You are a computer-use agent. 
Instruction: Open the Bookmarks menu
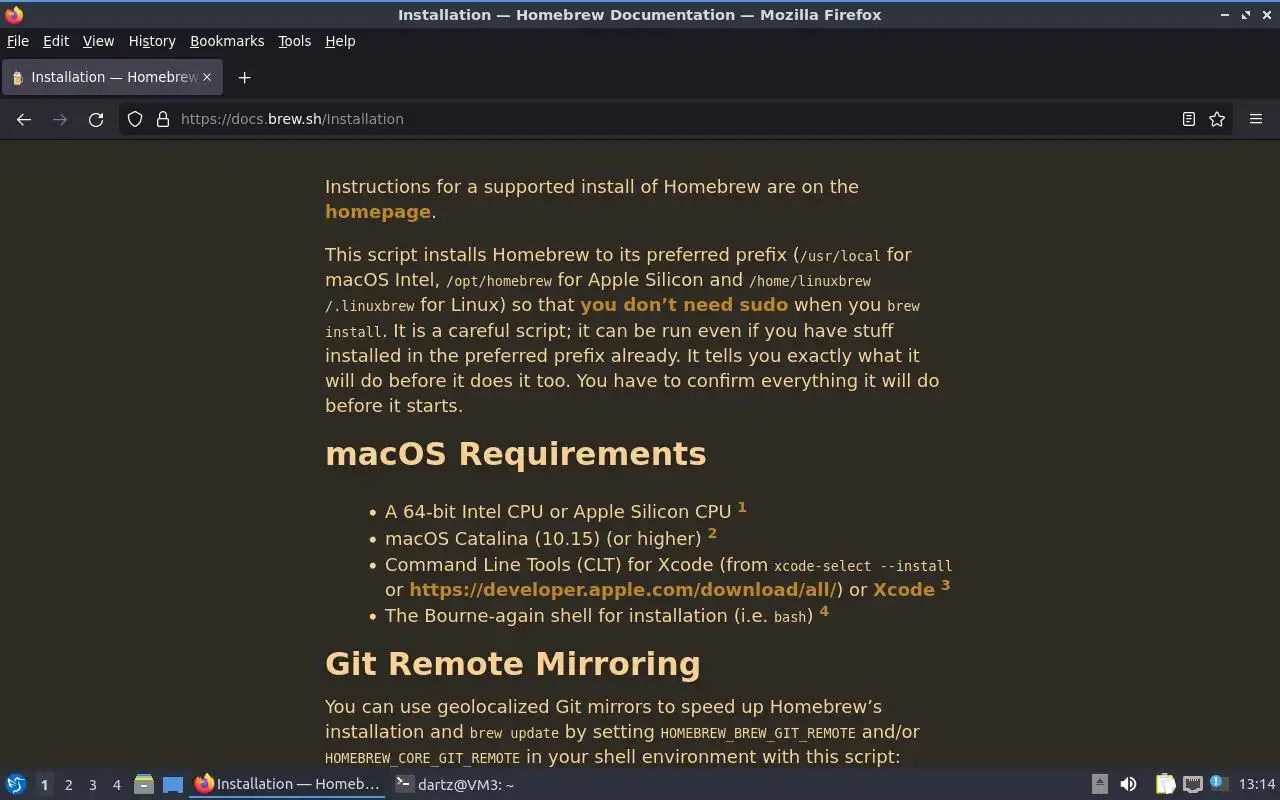pos(227,41)
